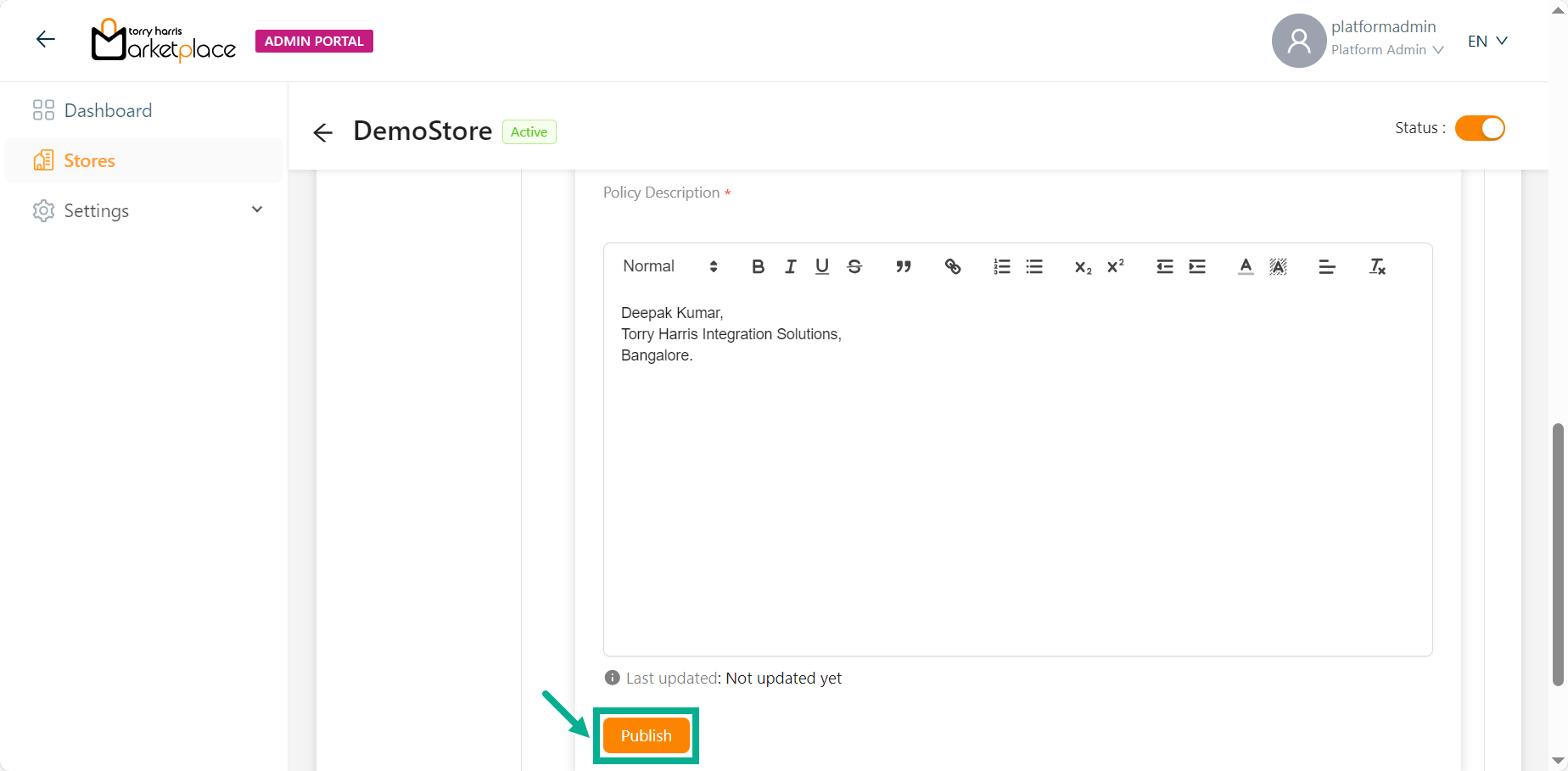1568x771 pixels.
Task: Open the text color picker
Action: (x=1245, y=267)
